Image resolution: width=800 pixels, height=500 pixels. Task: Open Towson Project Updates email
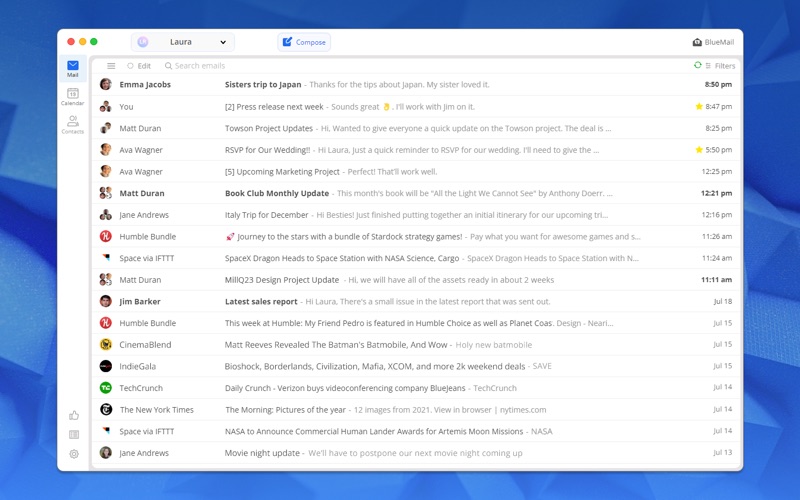(416, 128)
